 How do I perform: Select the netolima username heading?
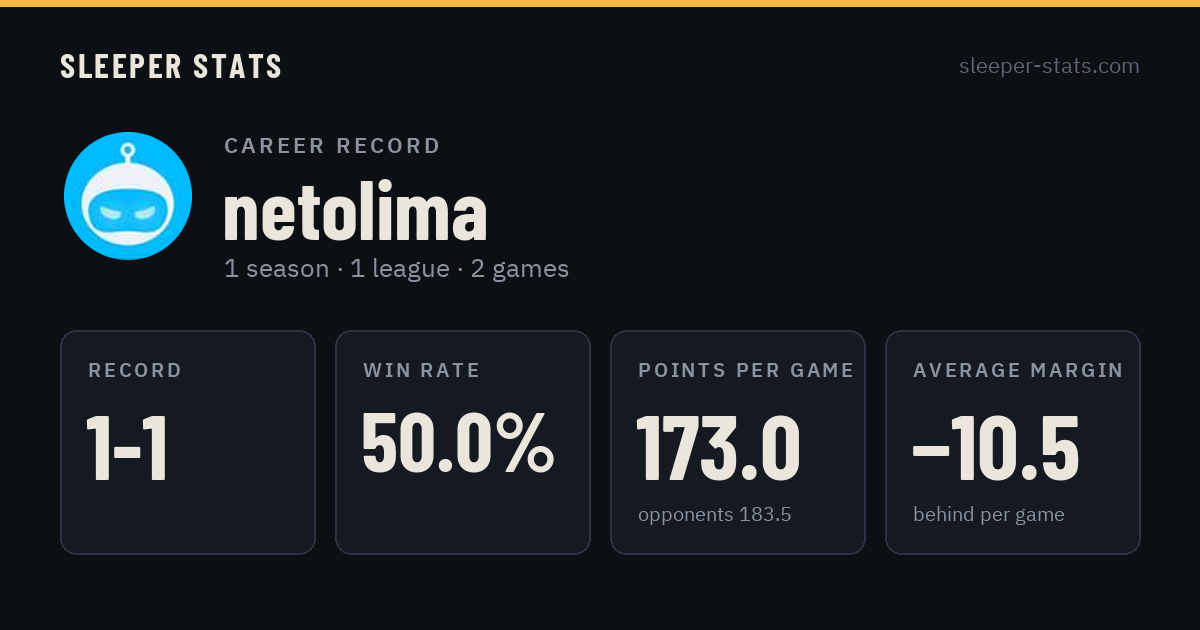(355, 212)
